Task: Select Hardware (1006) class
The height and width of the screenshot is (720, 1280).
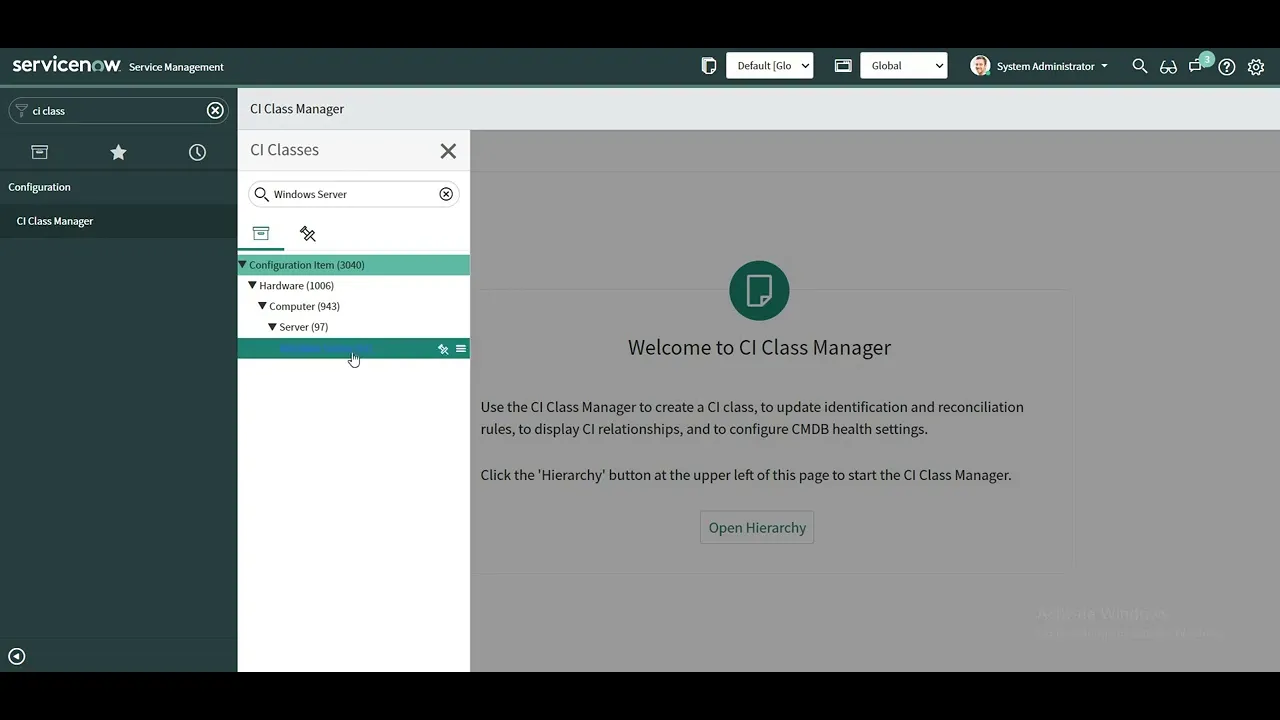Action: 297,286
